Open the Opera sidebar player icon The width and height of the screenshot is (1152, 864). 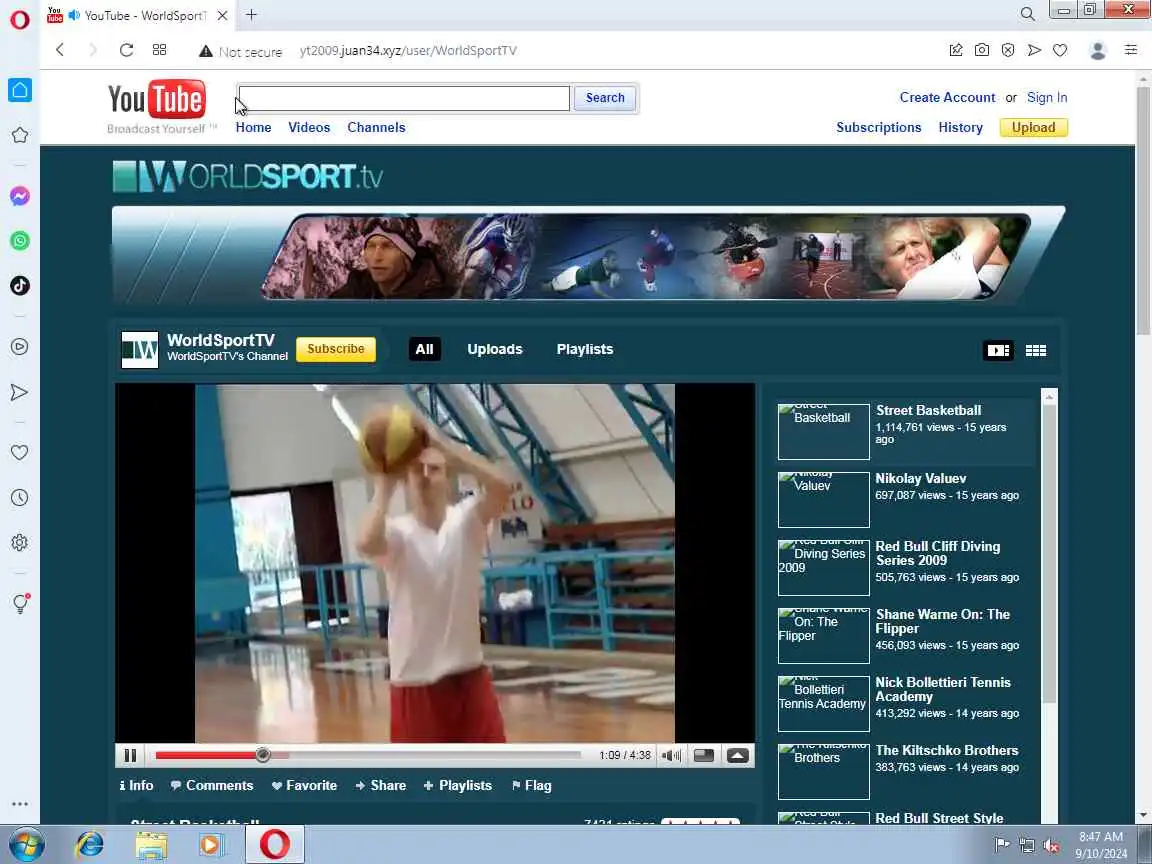tap(20, 347)
